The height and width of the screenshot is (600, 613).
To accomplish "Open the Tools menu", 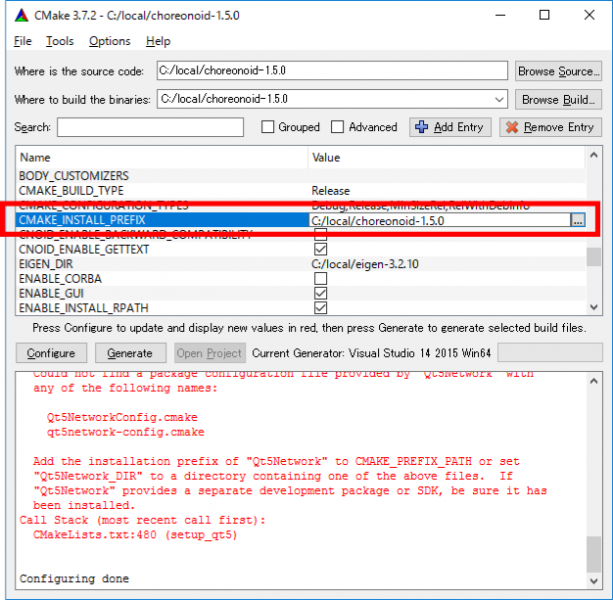I will 60,41.
